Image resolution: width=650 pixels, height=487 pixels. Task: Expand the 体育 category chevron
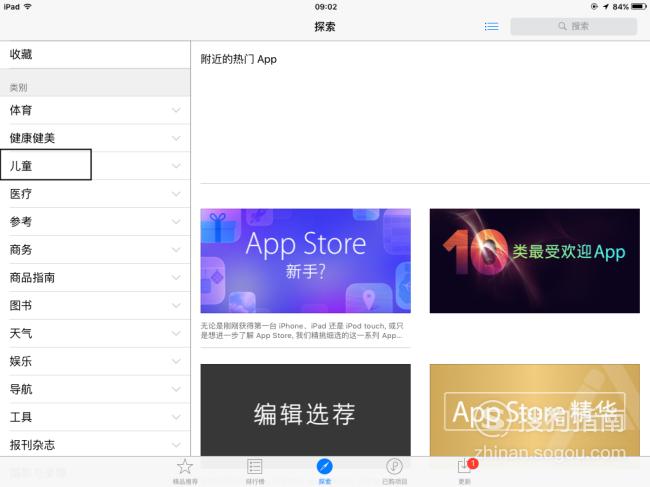tap(176, 110)
